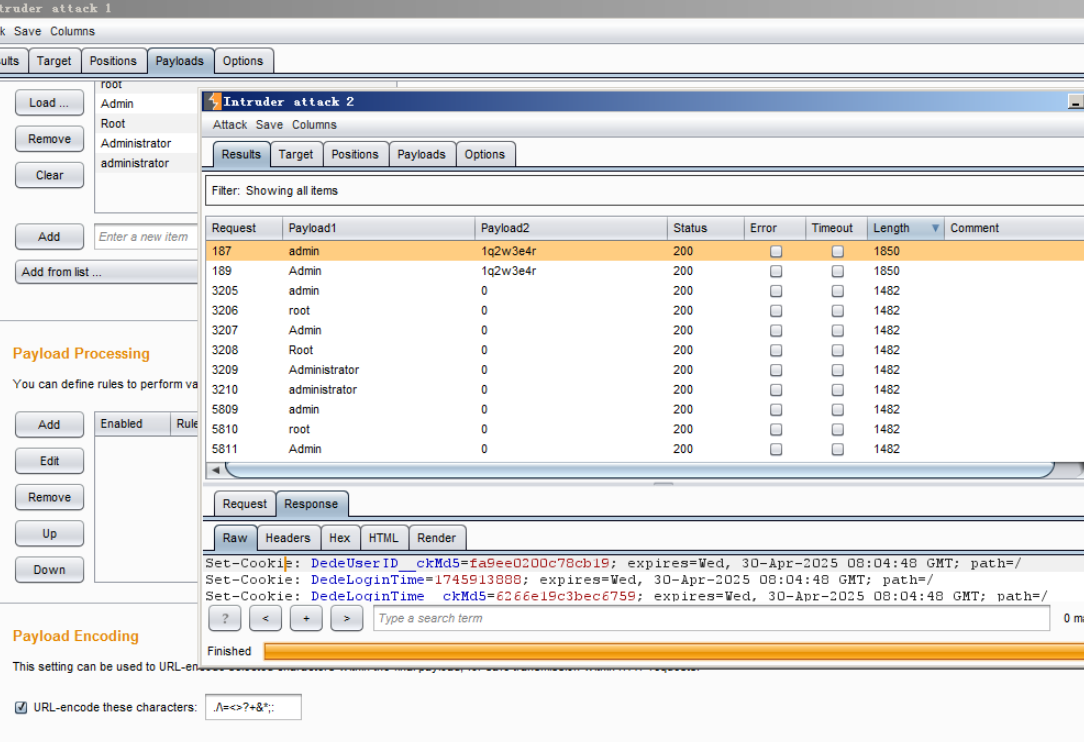1084x742 pixels.
Task: Click the Down rule button
Action: pyautogui.click(x=49, y=570)
